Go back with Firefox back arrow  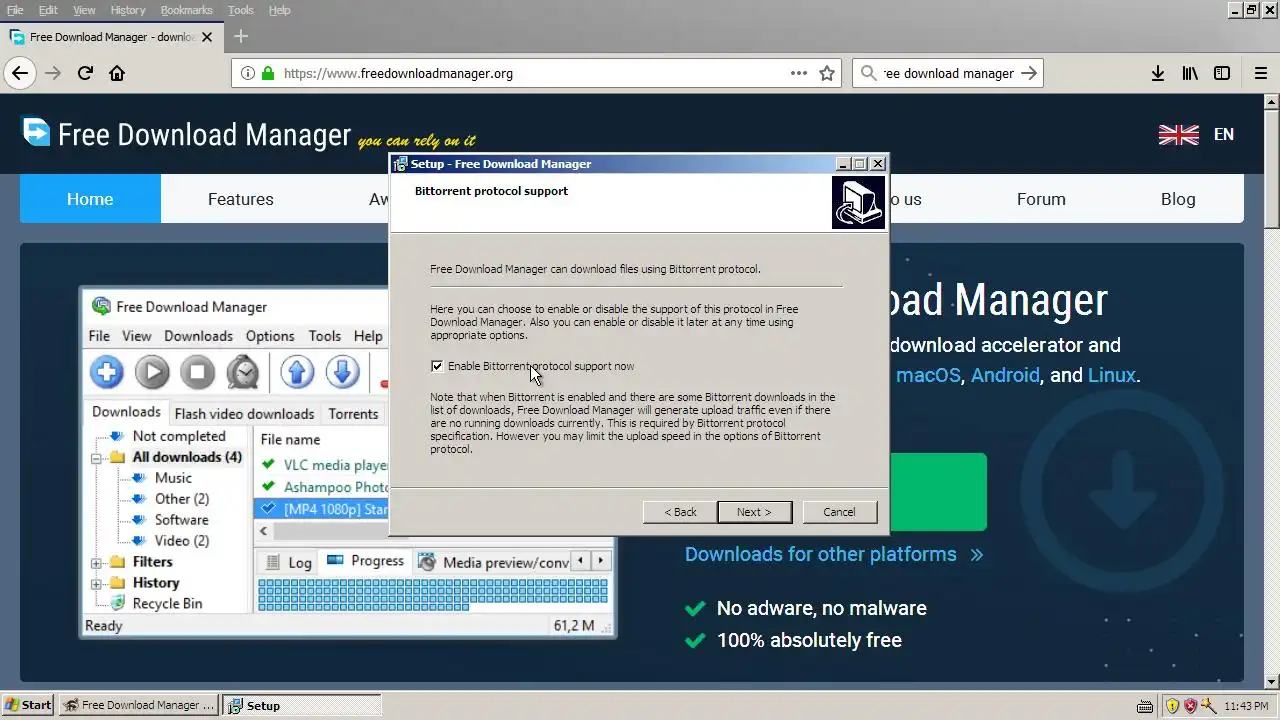pos(20,73)
